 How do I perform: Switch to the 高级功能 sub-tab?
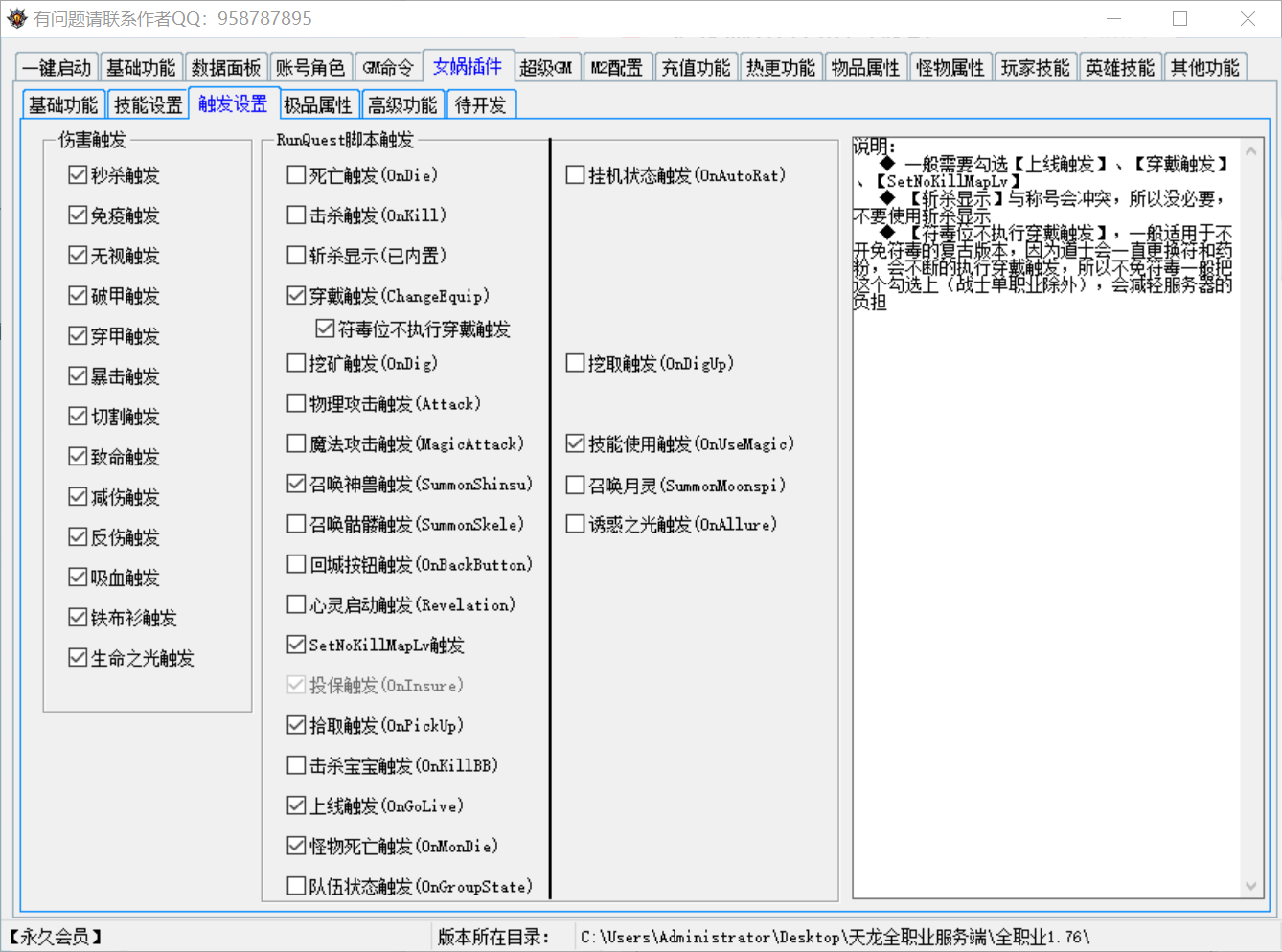pos(402,104)
